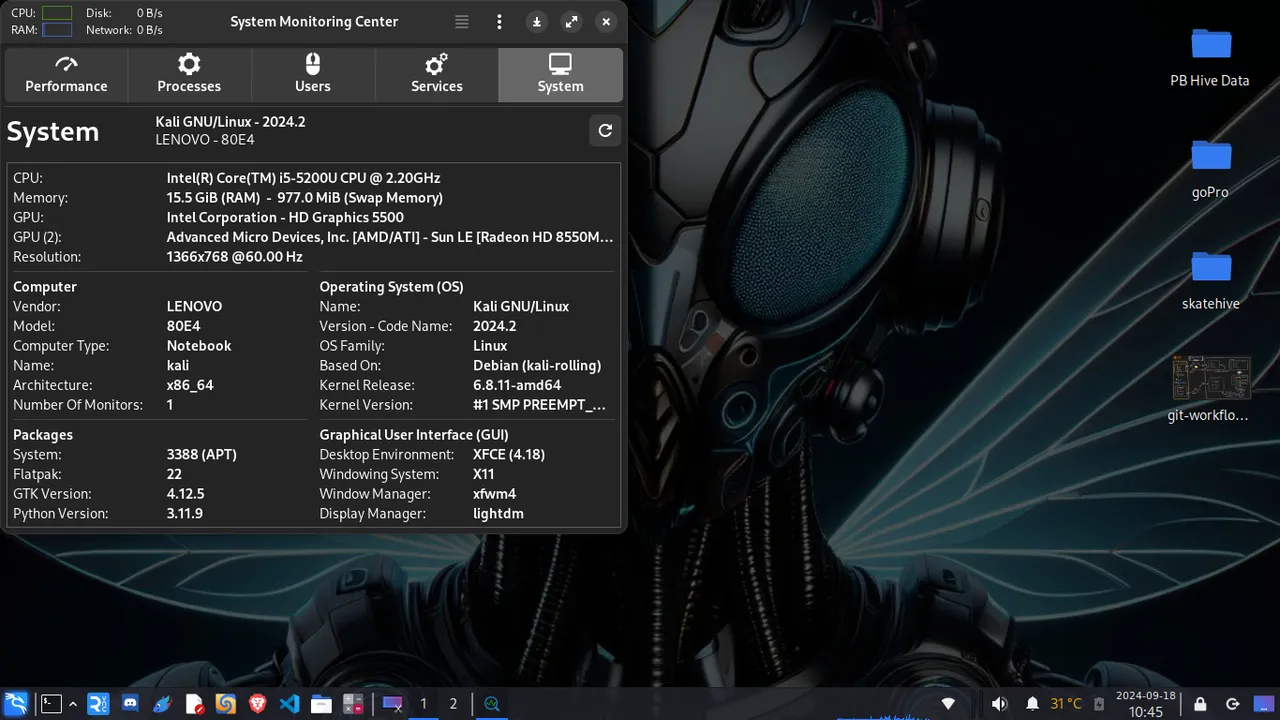The height and width of the screenshot is (720, 1280).
Task: Click the Display Manager value lightdm
Action: 498,513
